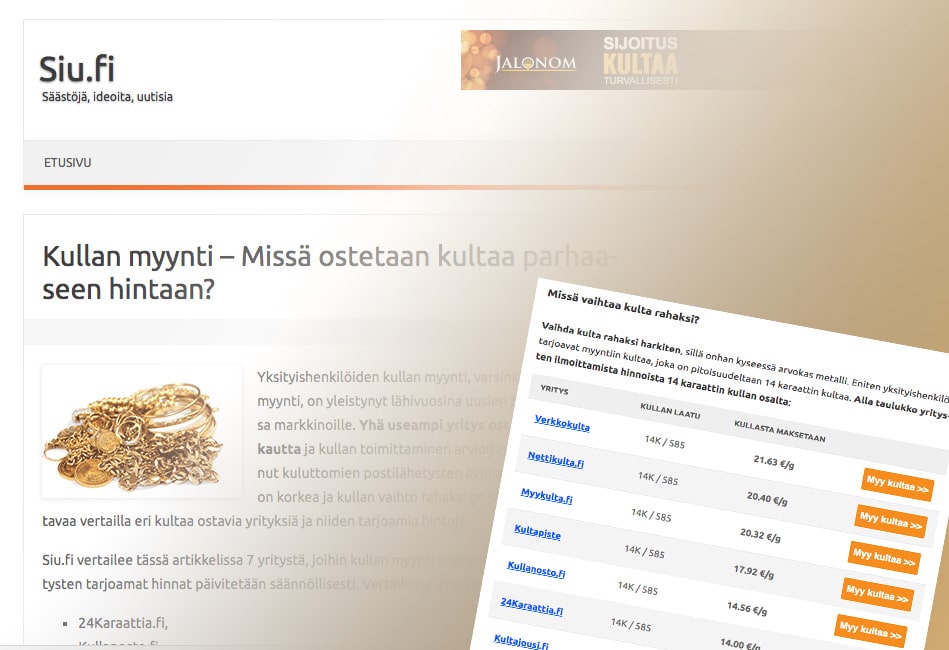Select the 'YRITYS' column header
The width and height of the screenshot is (949, 650).
click(554, 390)
